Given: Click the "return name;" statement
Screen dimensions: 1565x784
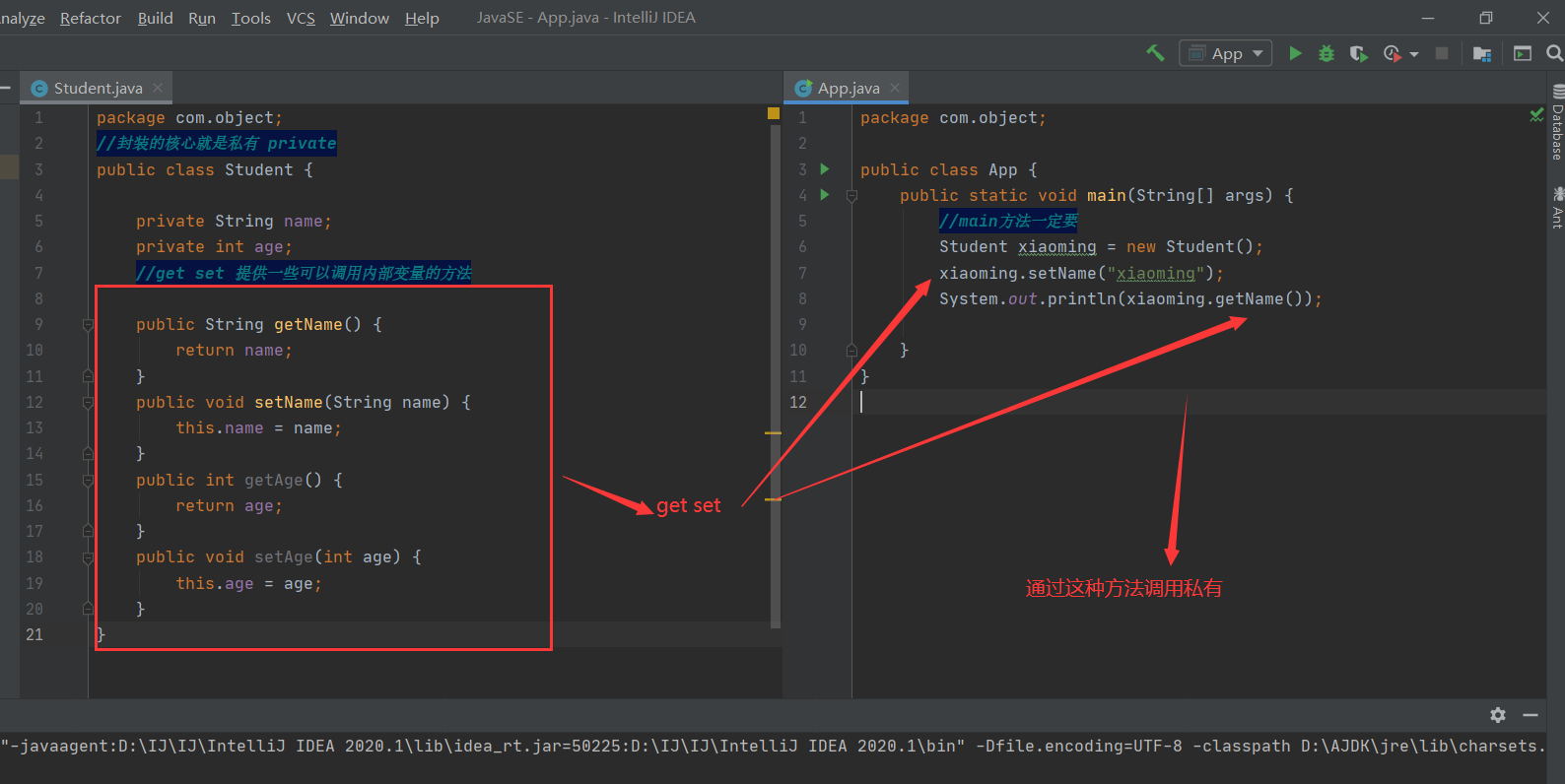Looking at the screenshot, I should click(x=234, y=351).
